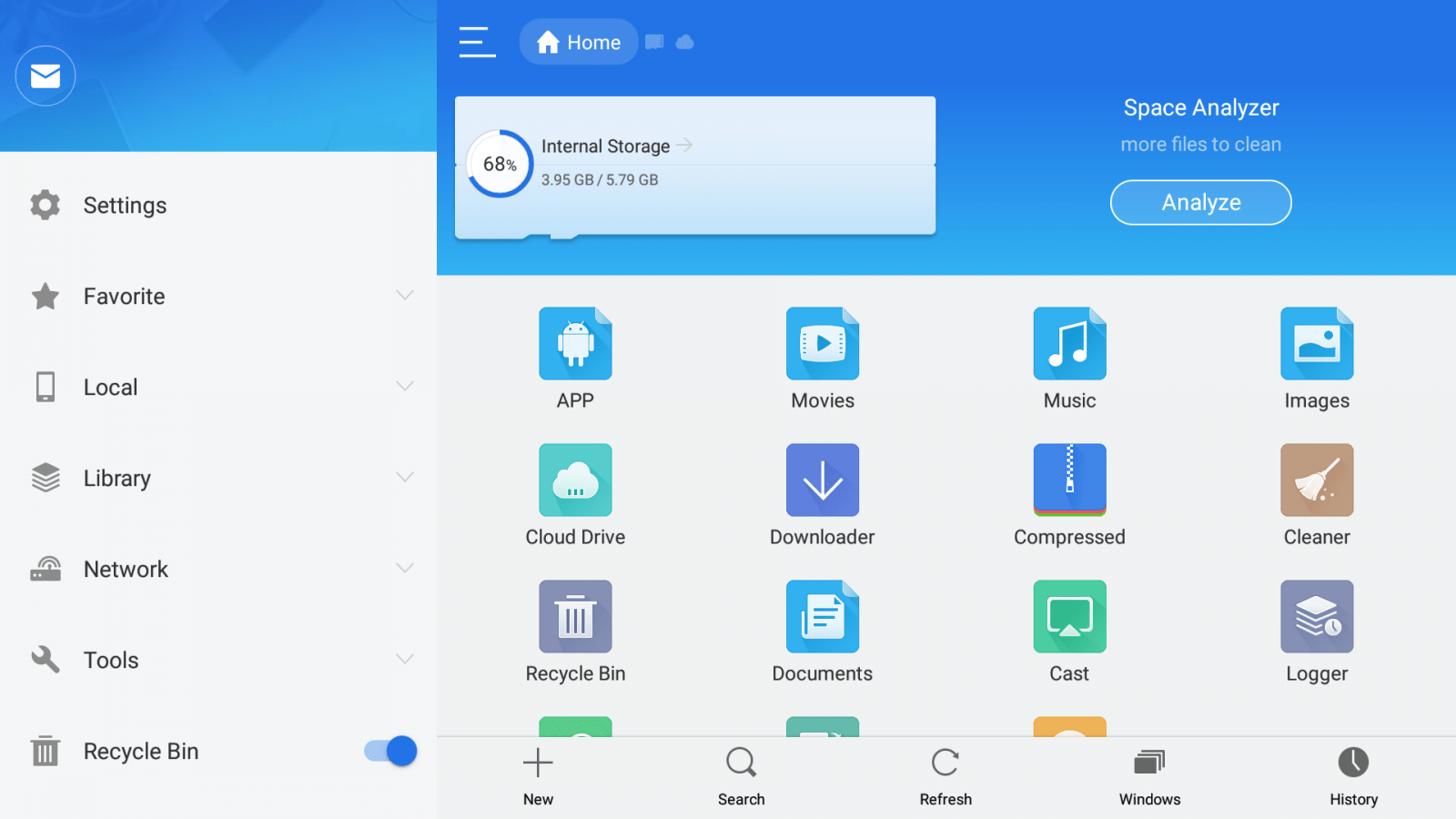
Task: Open Settings from the sidebar
Action: 218,206
